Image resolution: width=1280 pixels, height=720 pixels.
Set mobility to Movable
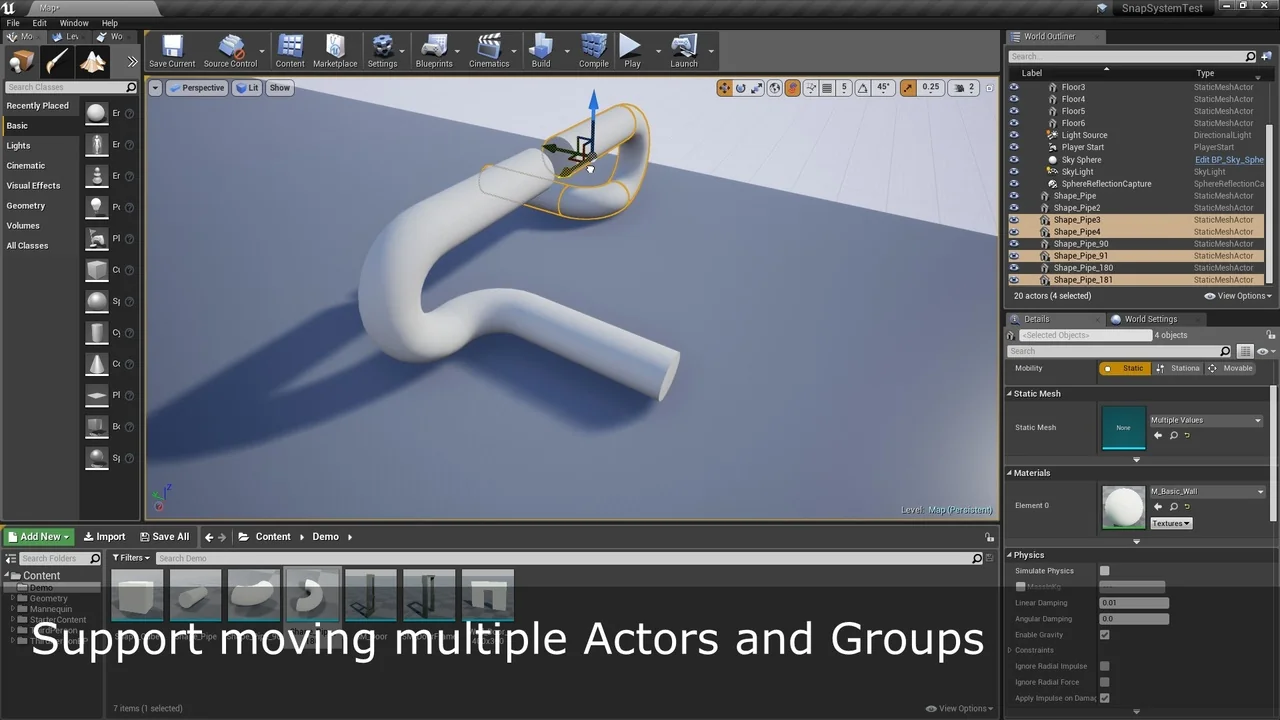pyautogui.click(x=1230, y=368)
